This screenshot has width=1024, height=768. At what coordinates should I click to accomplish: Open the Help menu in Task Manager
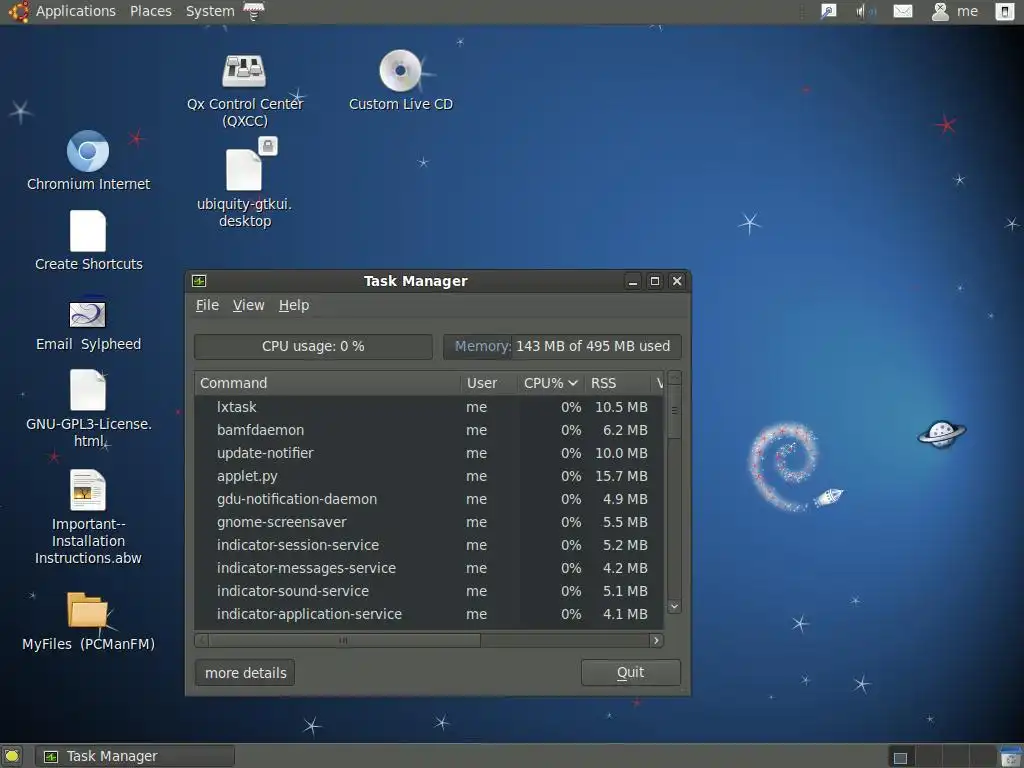tap(294, 305)
